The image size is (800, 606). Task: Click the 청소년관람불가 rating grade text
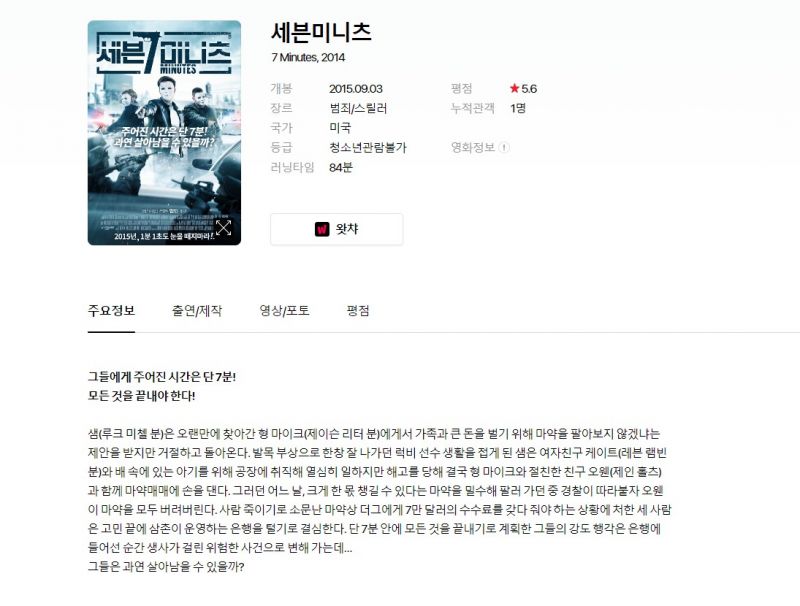tap(368, 147)
